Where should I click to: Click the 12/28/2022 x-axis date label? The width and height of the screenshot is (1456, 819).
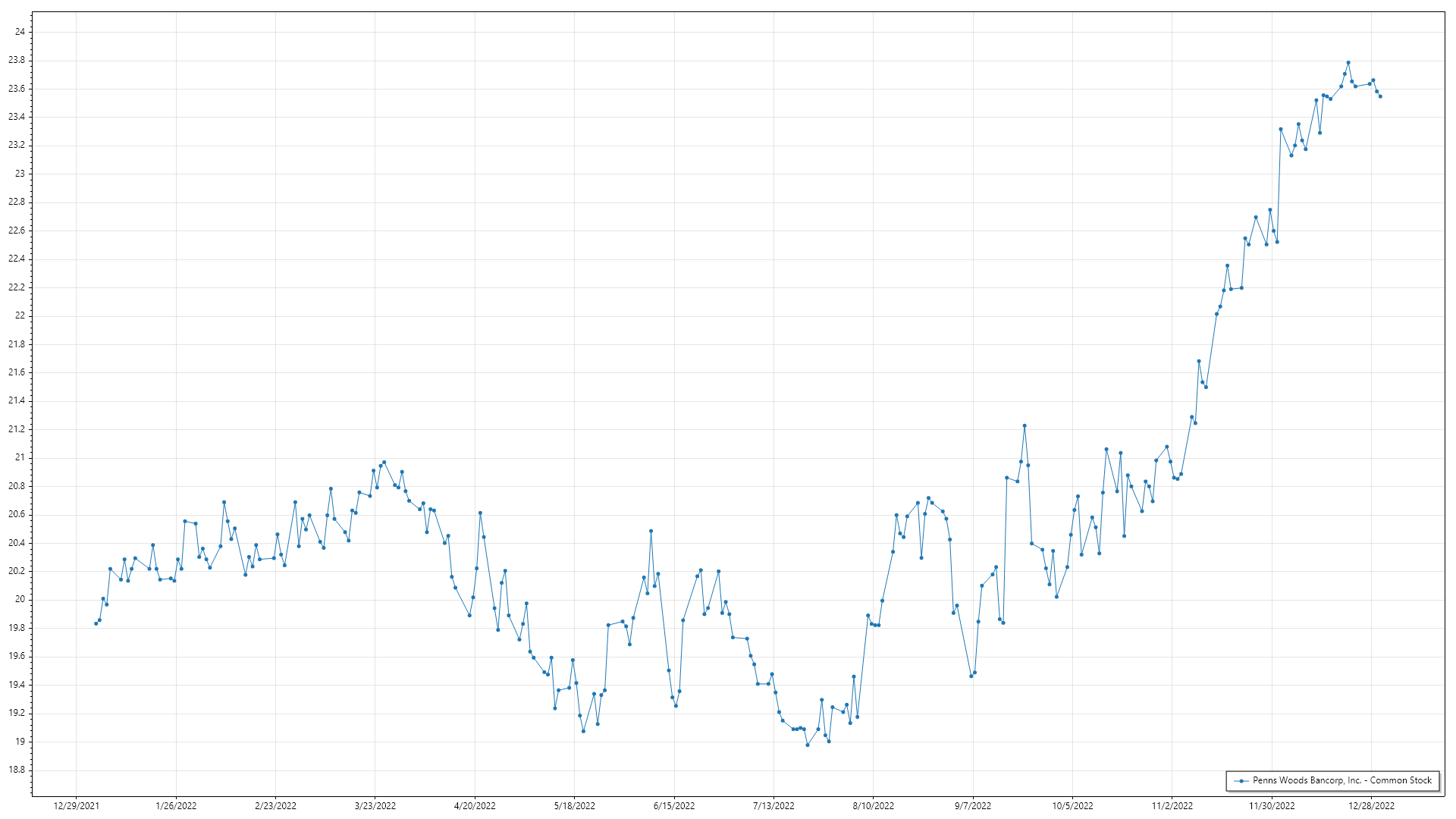point(1371,806)
